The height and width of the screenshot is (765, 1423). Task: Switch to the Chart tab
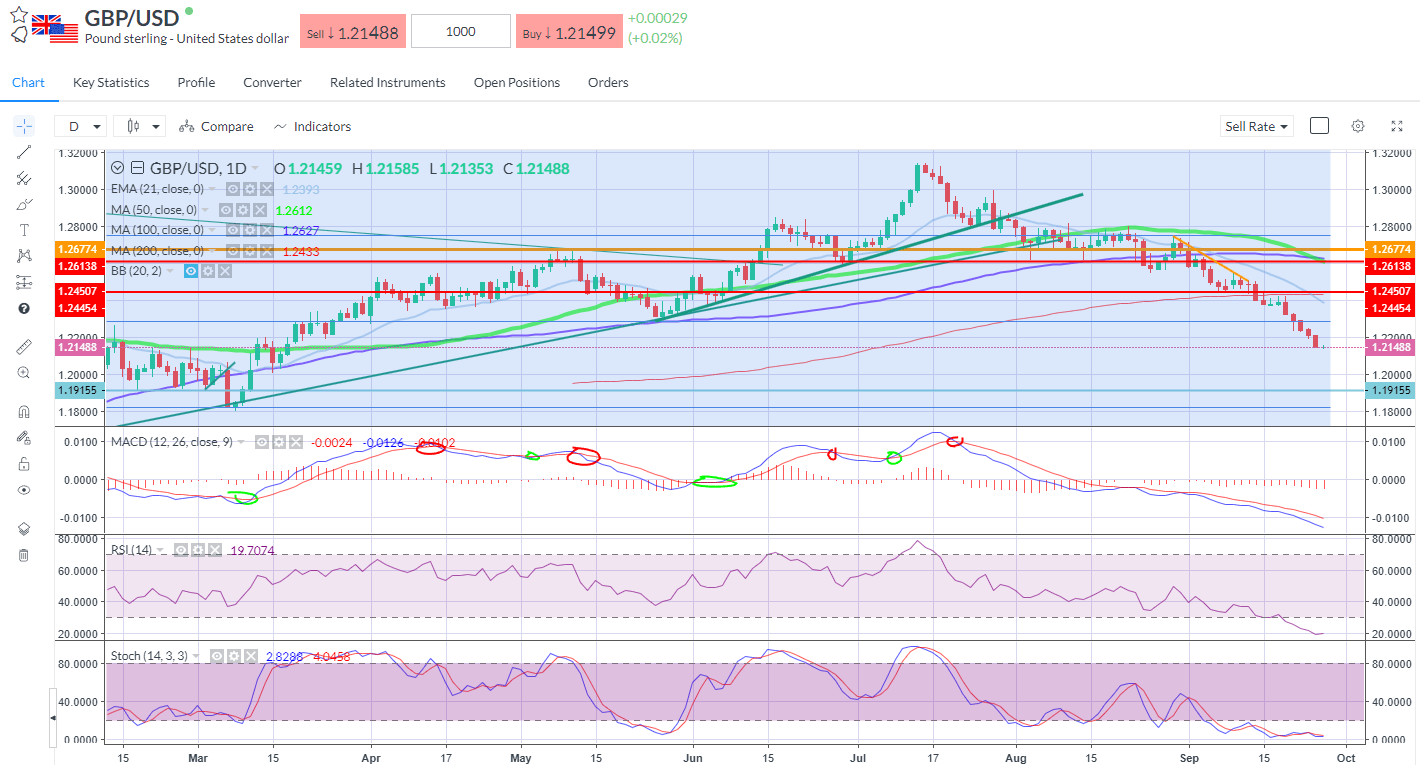pos(28,82)
